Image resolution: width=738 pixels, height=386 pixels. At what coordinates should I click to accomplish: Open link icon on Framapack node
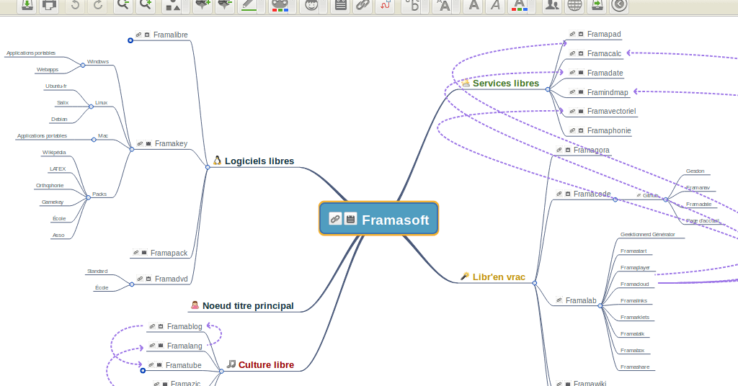click(136, 253)
